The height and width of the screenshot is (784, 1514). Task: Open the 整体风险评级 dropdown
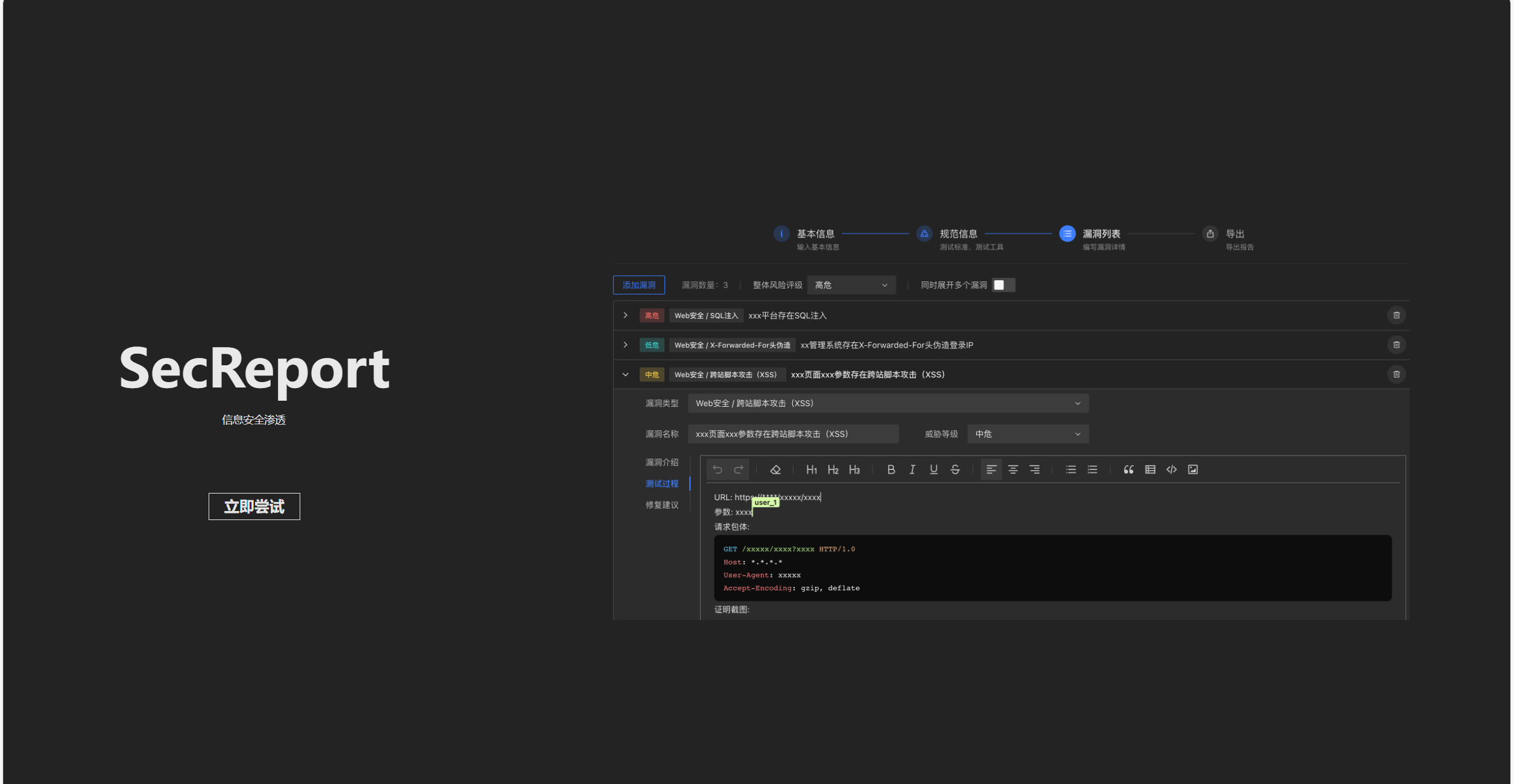[851, 285]
